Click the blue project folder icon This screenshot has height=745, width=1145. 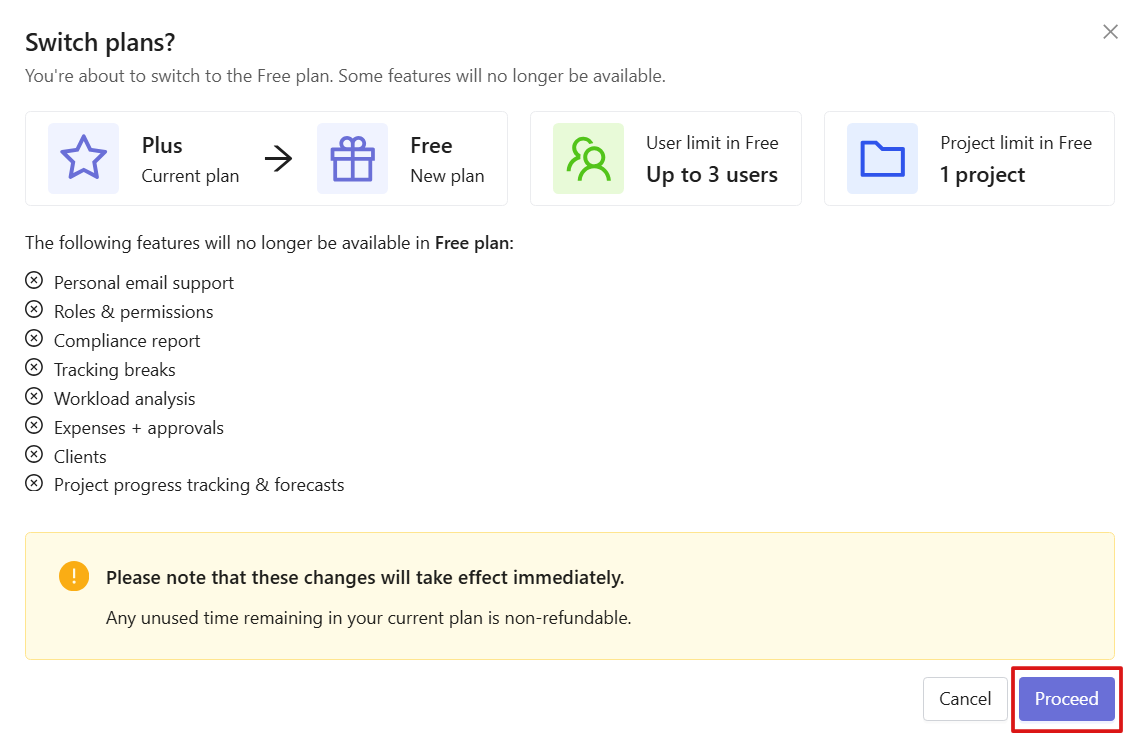pos(882,158)
